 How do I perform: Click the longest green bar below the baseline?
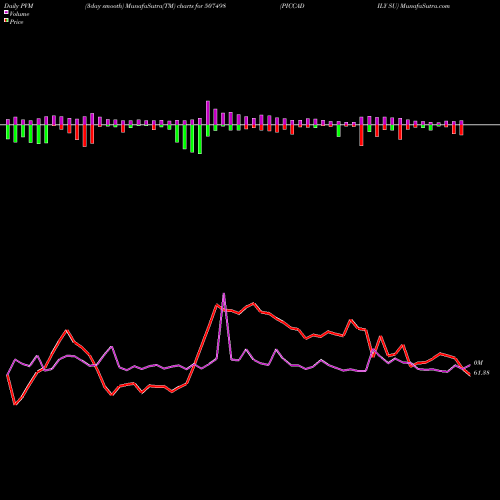pos(200,139)
